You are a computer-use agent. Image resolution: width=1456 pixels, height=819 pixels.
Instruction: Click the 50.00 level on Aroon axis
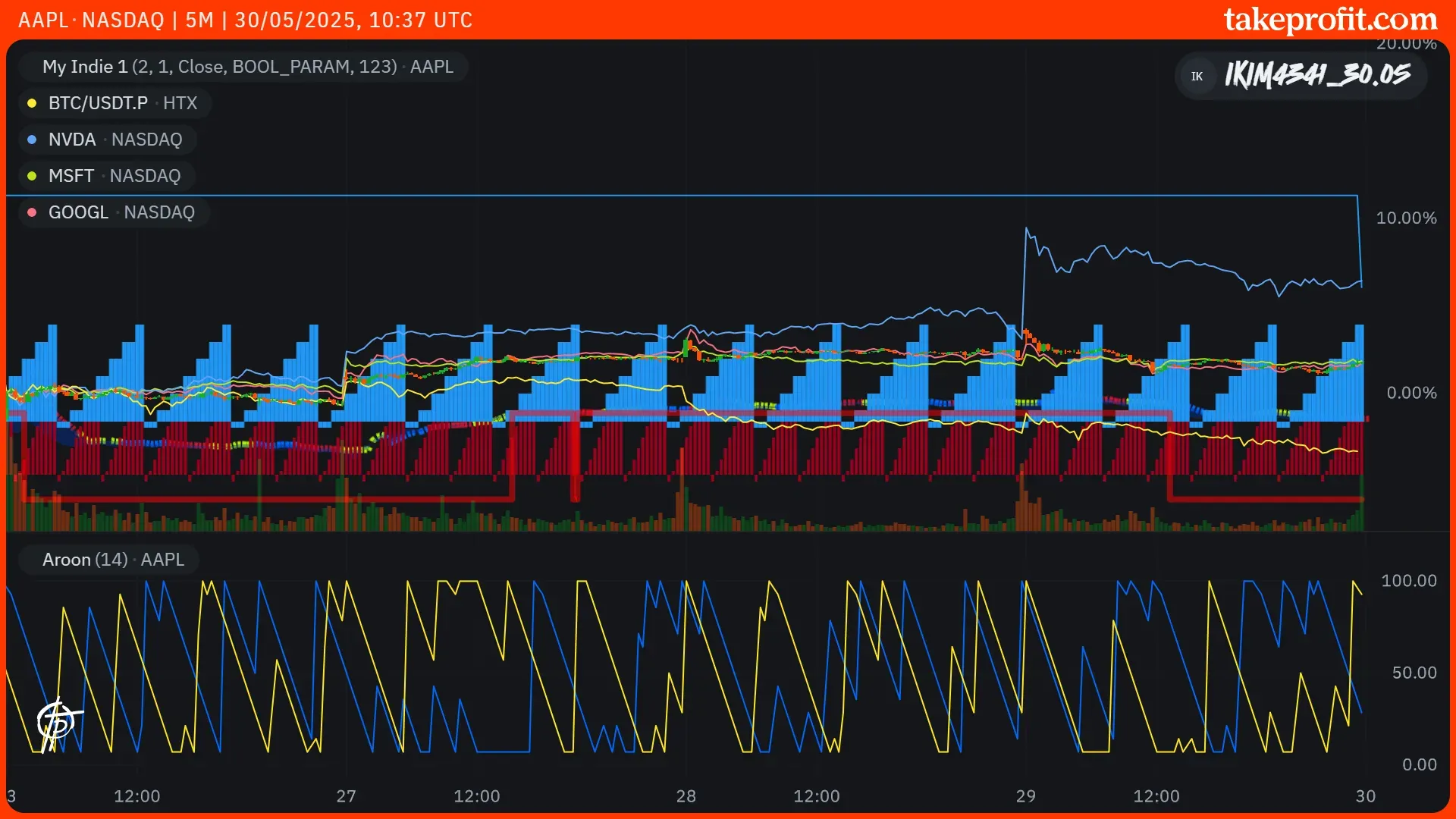(x=1414, y=673)
